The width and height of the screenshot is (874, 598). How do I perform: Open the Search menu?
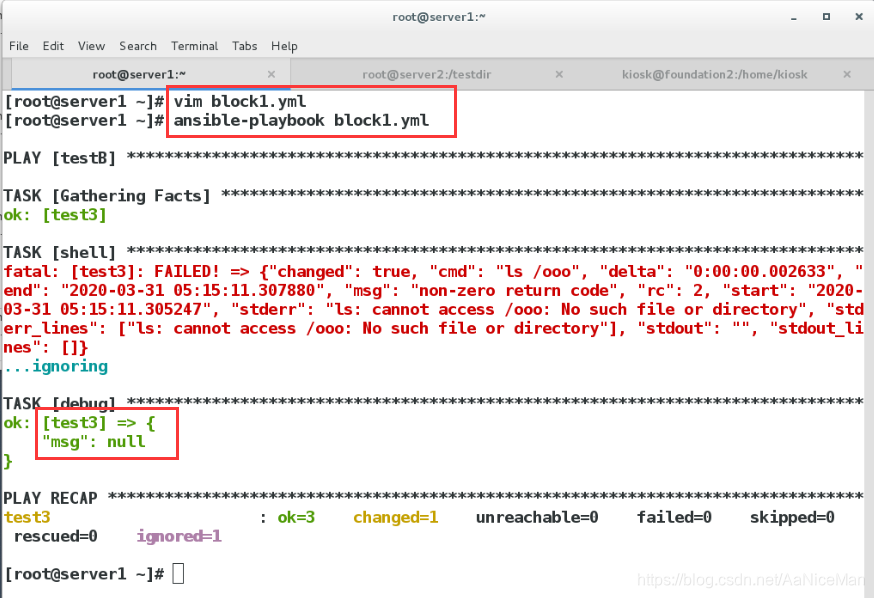[138, 46]
